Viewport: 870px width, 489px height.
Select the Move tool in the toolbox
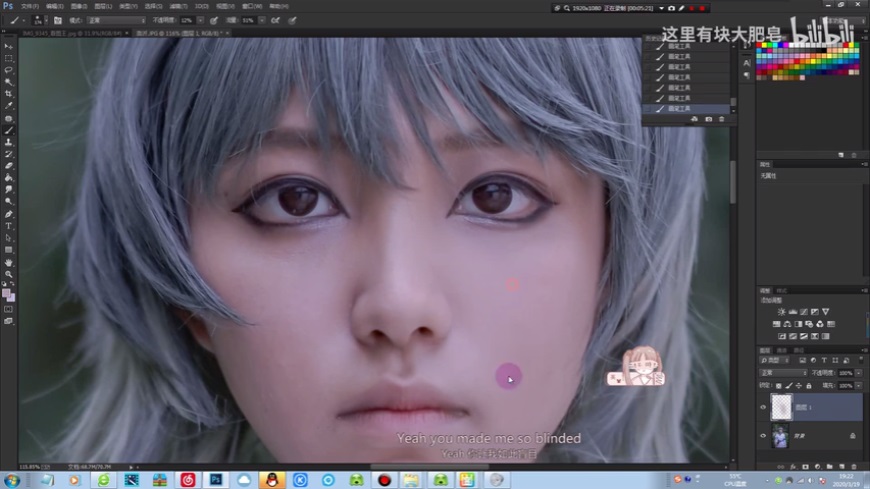click(8, 47)
